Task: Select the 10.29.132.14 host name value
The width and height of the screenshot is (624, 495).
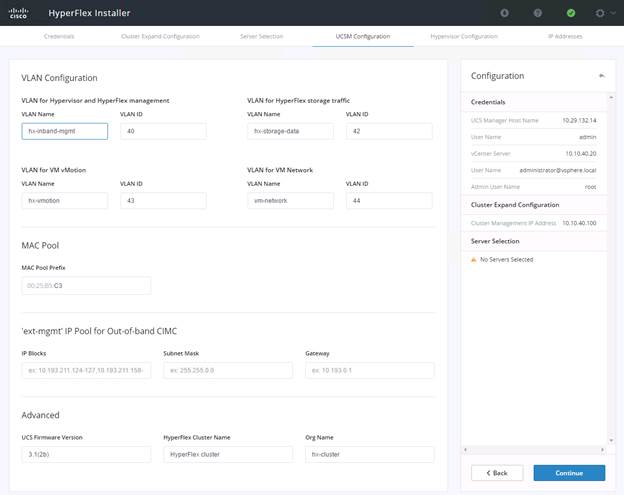Action: [x=579, y=120]
